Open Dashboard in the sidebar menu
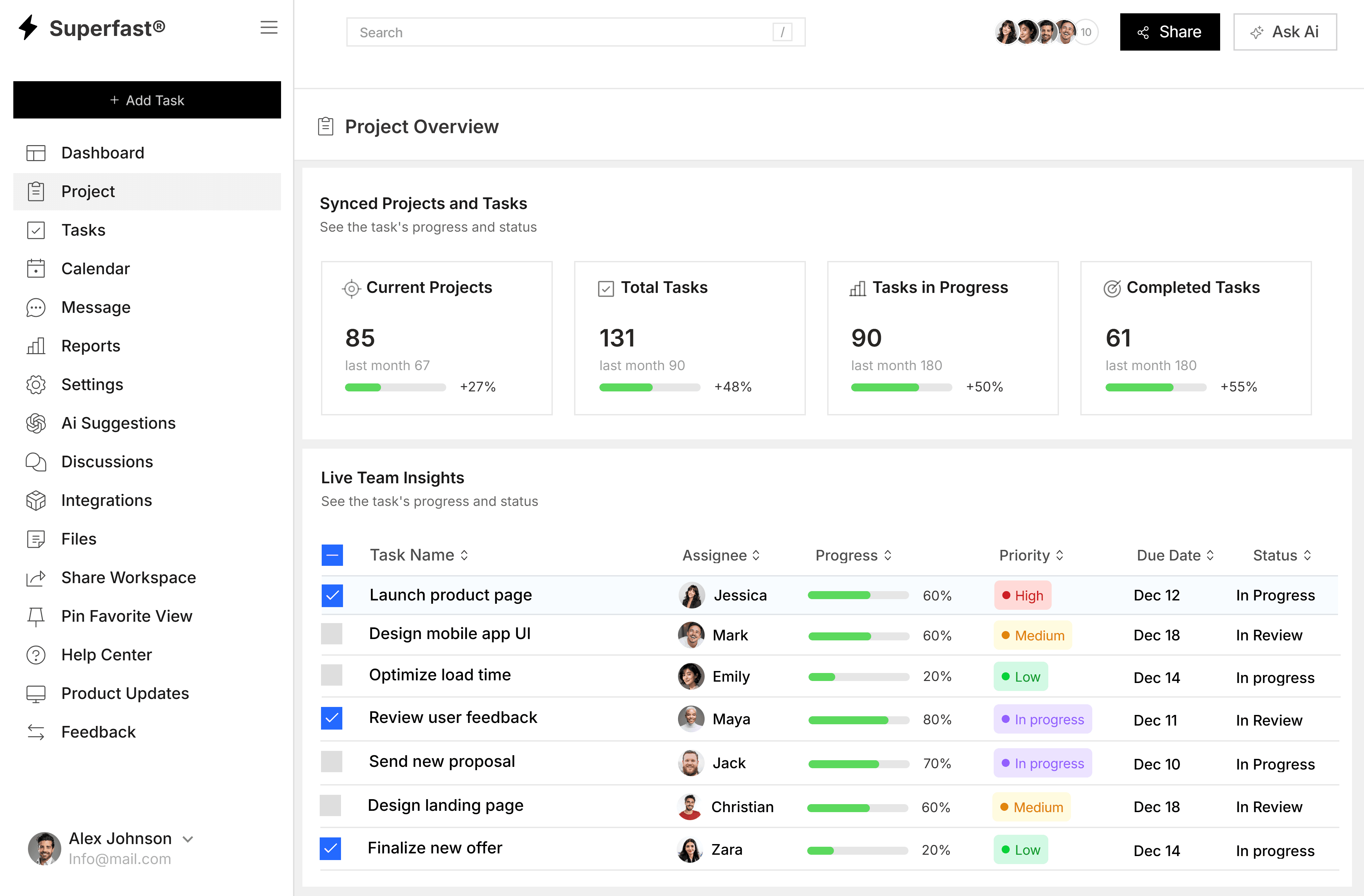1364x896 pixels. [103, 153]
